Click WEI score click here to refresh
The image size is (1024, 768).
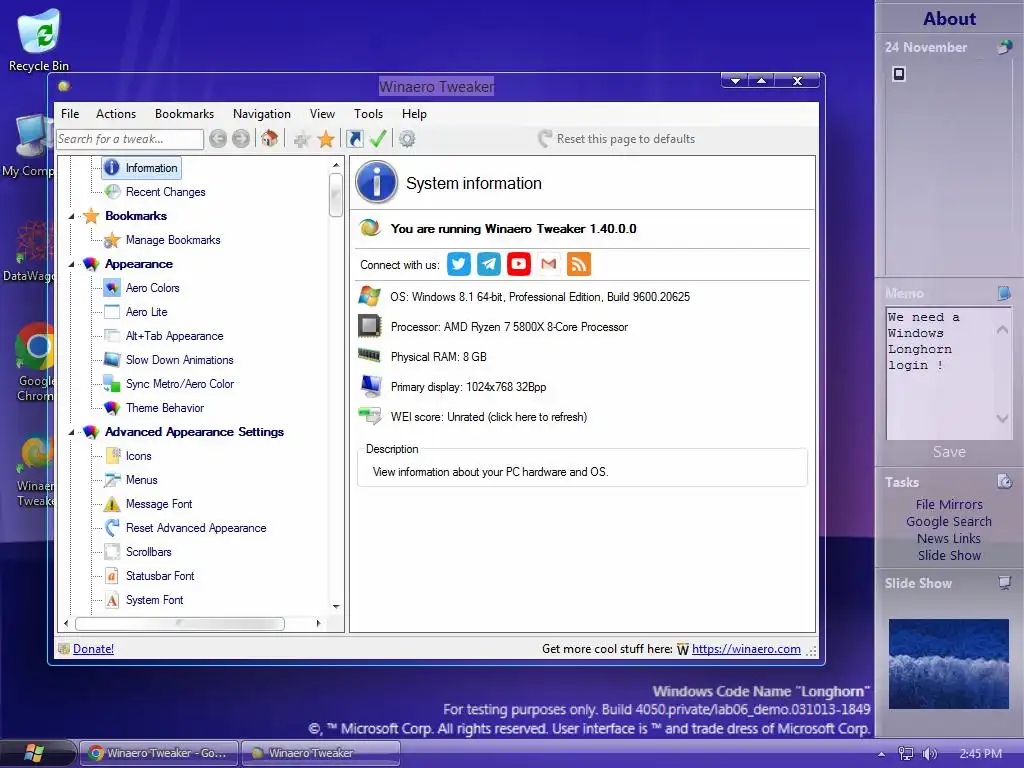tap(488, 417)
